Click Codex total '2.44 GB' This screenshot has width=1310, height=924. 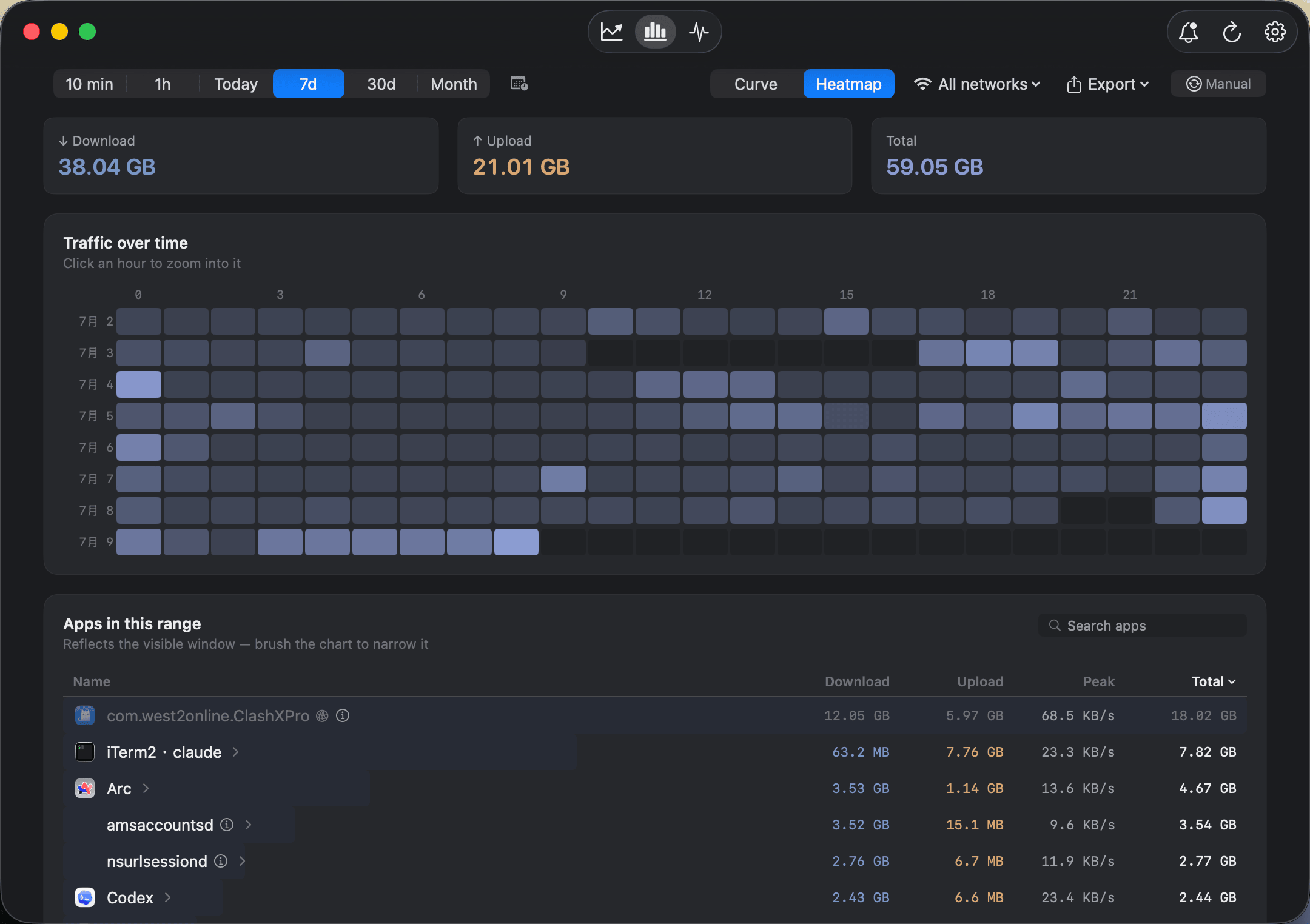tap(1208, 897)
